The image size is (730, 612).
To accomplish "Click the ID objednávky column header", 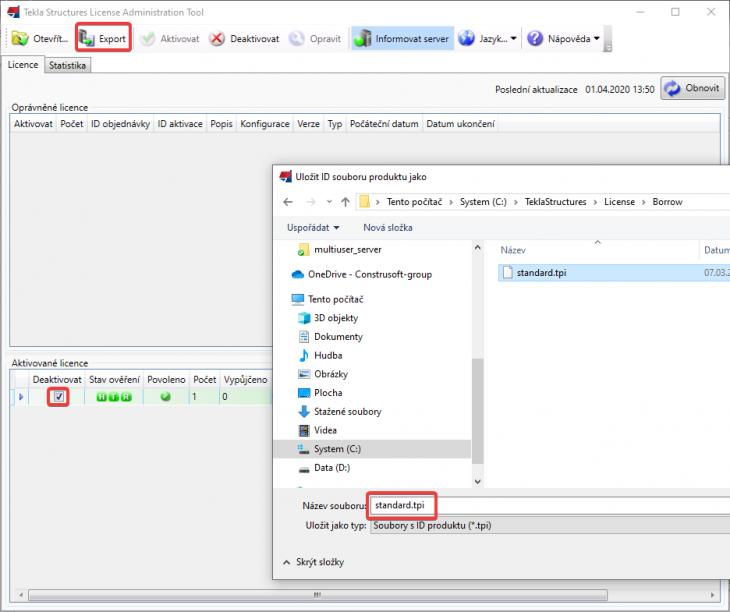I will click(120, 124).
